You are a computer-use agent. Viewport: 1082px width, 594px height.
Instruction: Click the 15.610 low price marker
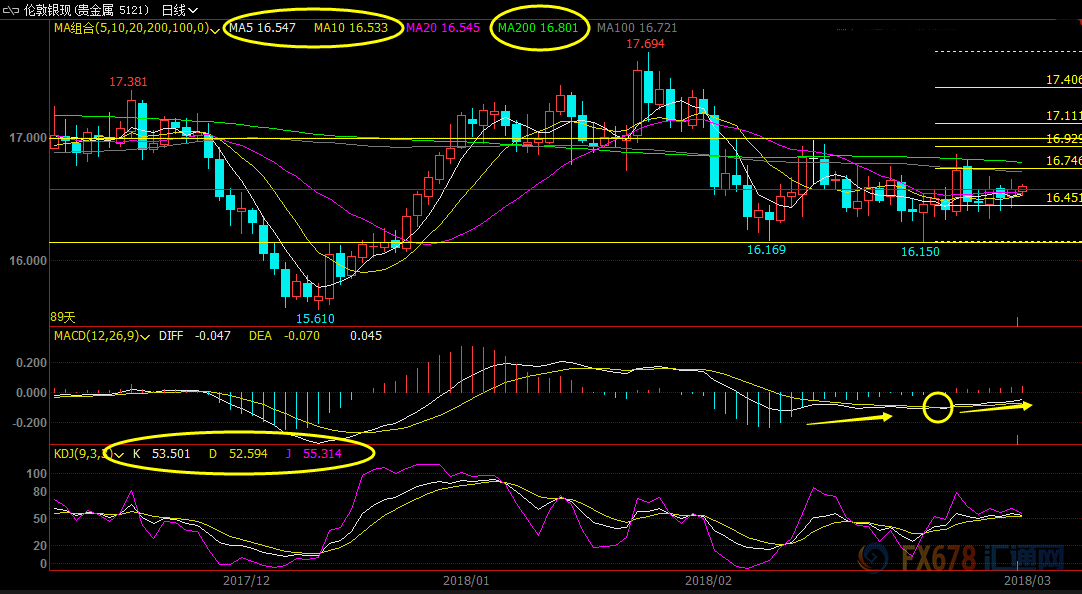[x=314, y=318]
